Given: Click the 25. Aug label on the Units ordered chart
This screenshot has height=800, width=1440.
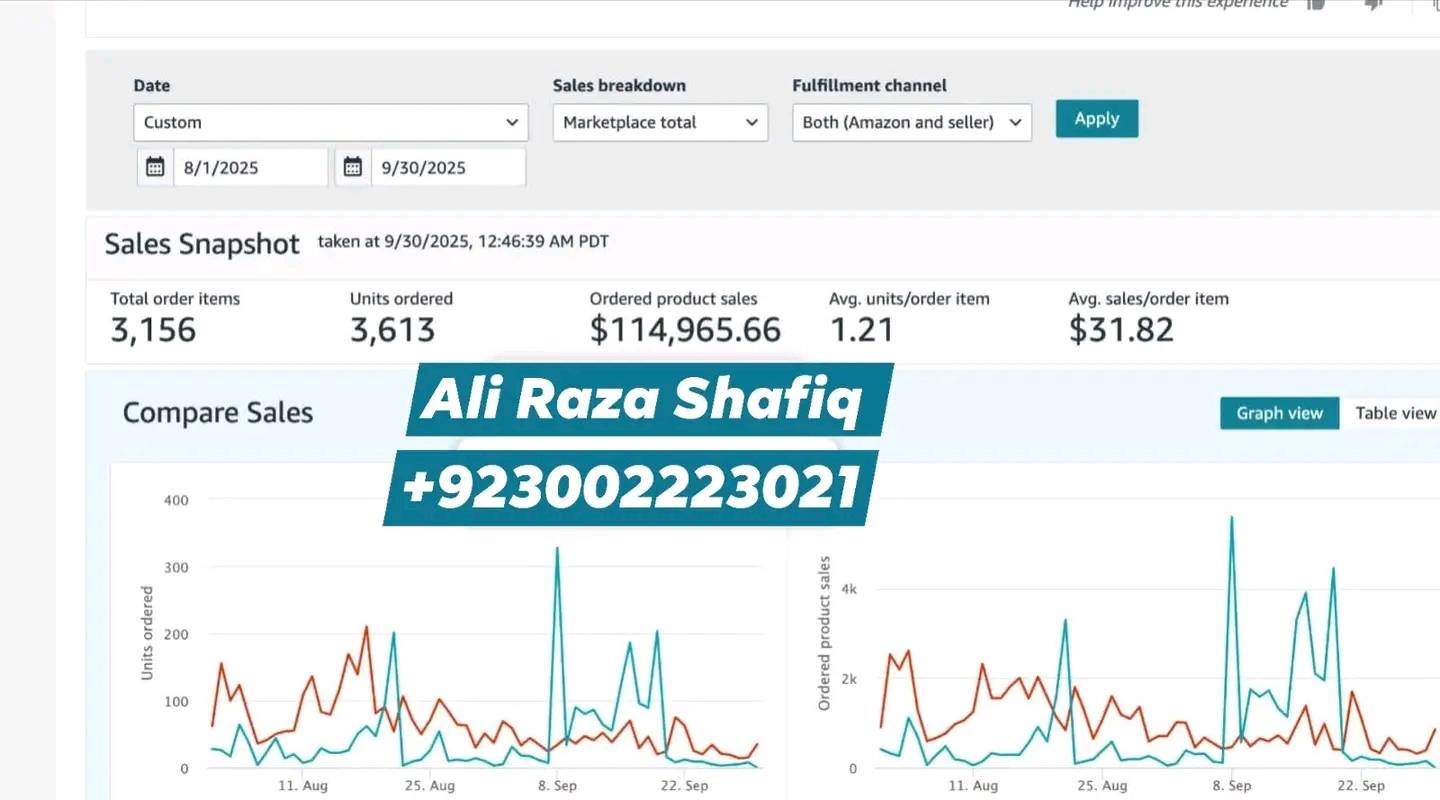Looking at the screenshot, I should pyautogui.click(x=429, y=786).
